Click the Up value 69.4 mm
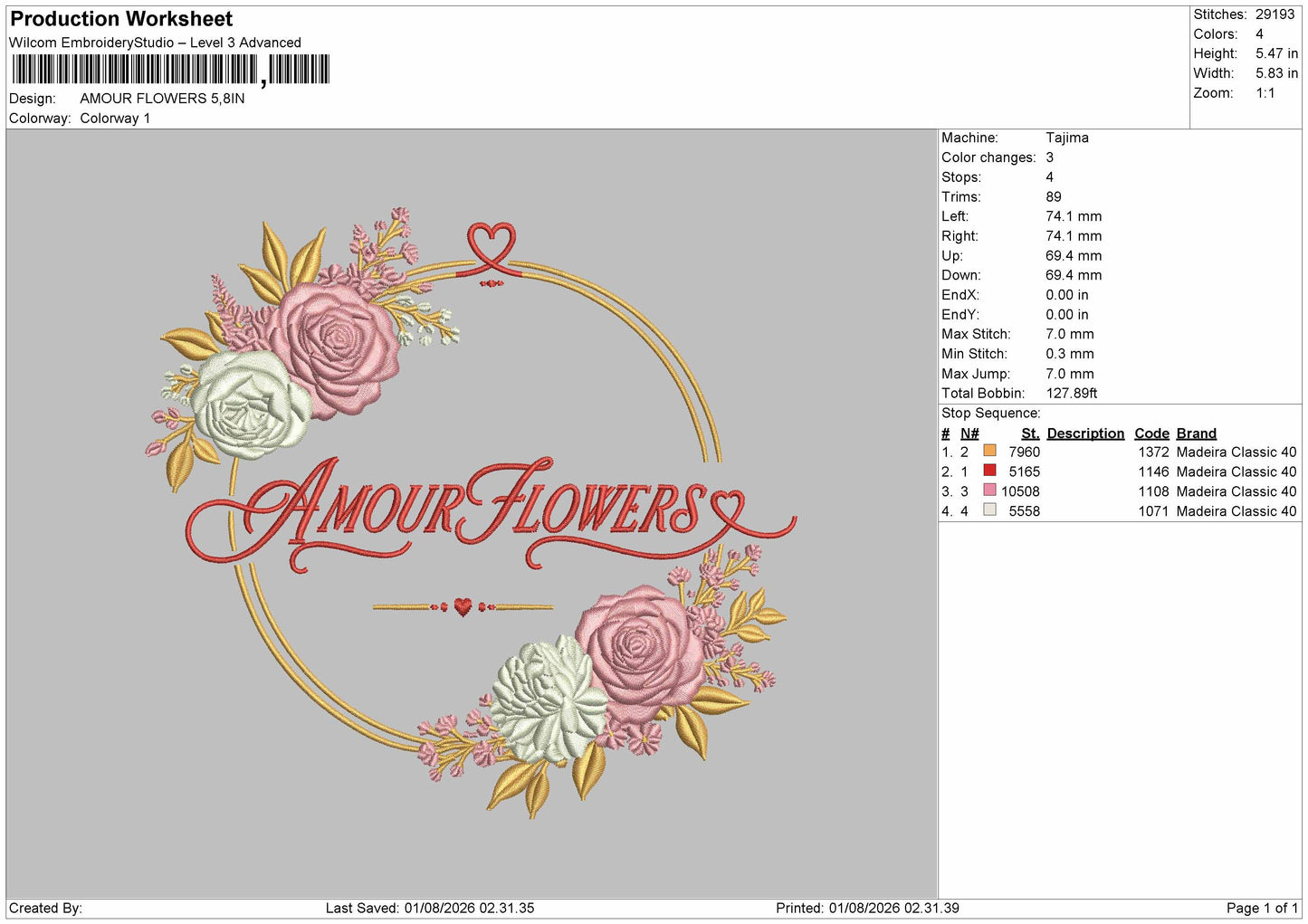The width and height of the screenshot is (1308, 924). pyautogui.click(x=1074, y=256)
